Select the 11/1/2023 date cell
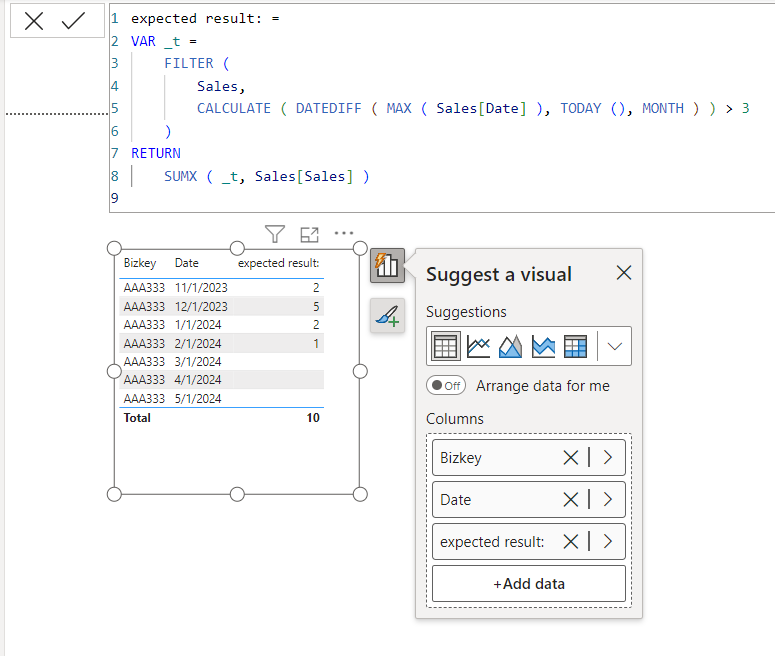Screen dimensions: 775x656 (201, 288)
